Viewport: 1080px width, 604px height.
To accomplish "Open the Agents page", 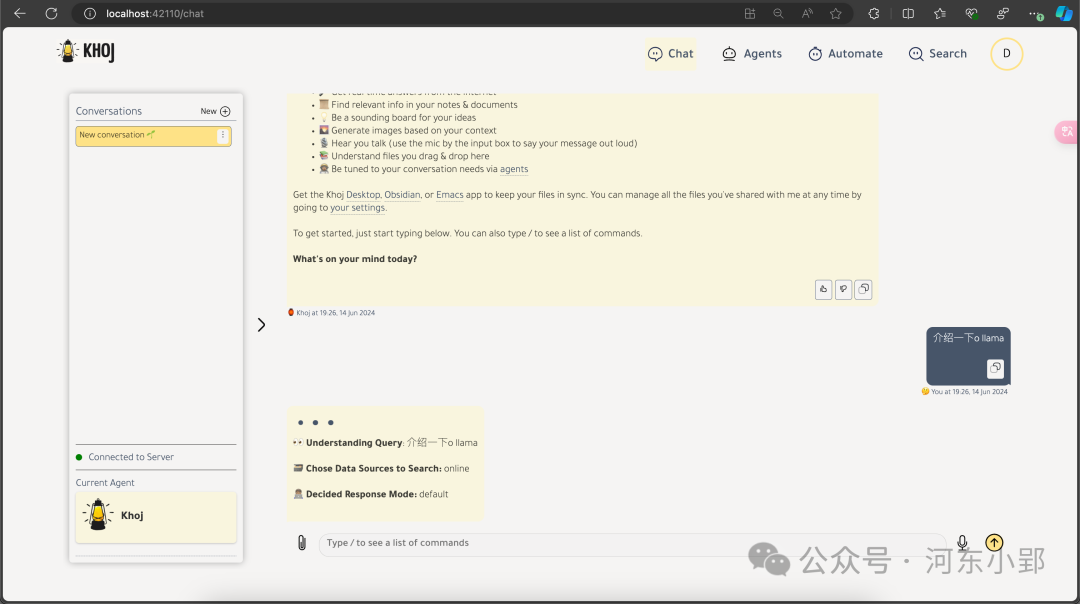I will 752,54.
